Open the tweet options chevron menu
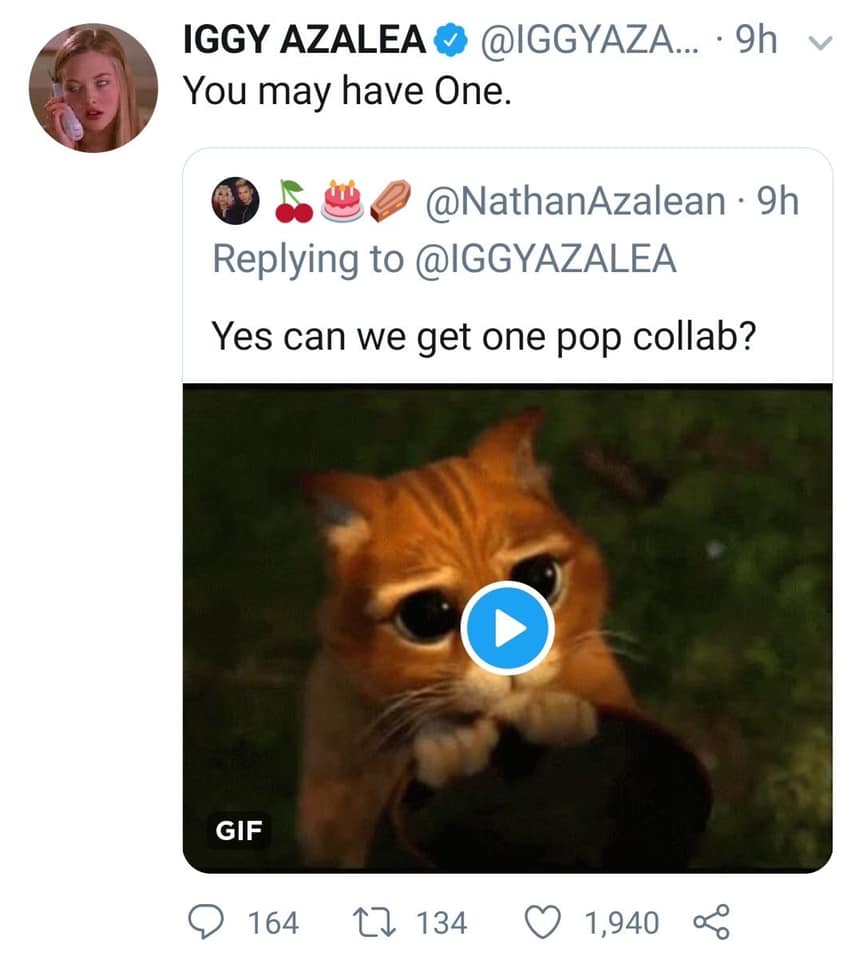862x960 pixels. (818, 42)
